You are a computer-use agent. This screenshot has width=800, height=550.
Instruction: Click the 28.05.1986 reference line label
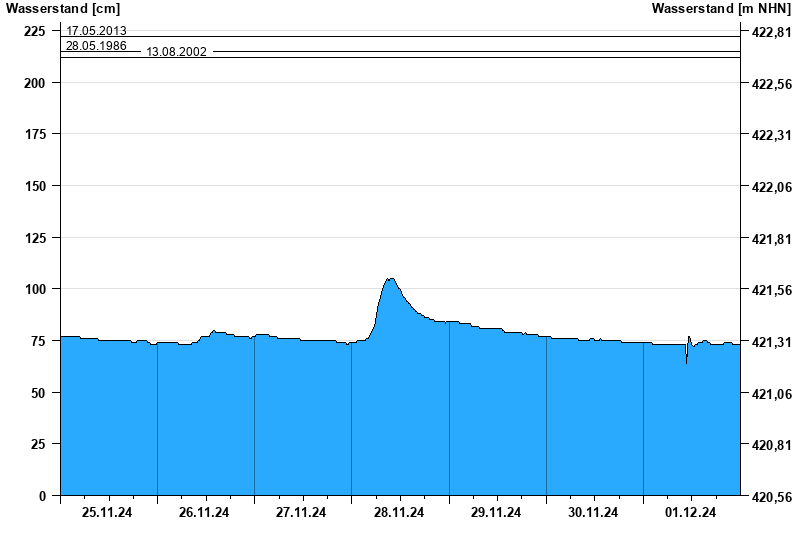coord(96,46)
